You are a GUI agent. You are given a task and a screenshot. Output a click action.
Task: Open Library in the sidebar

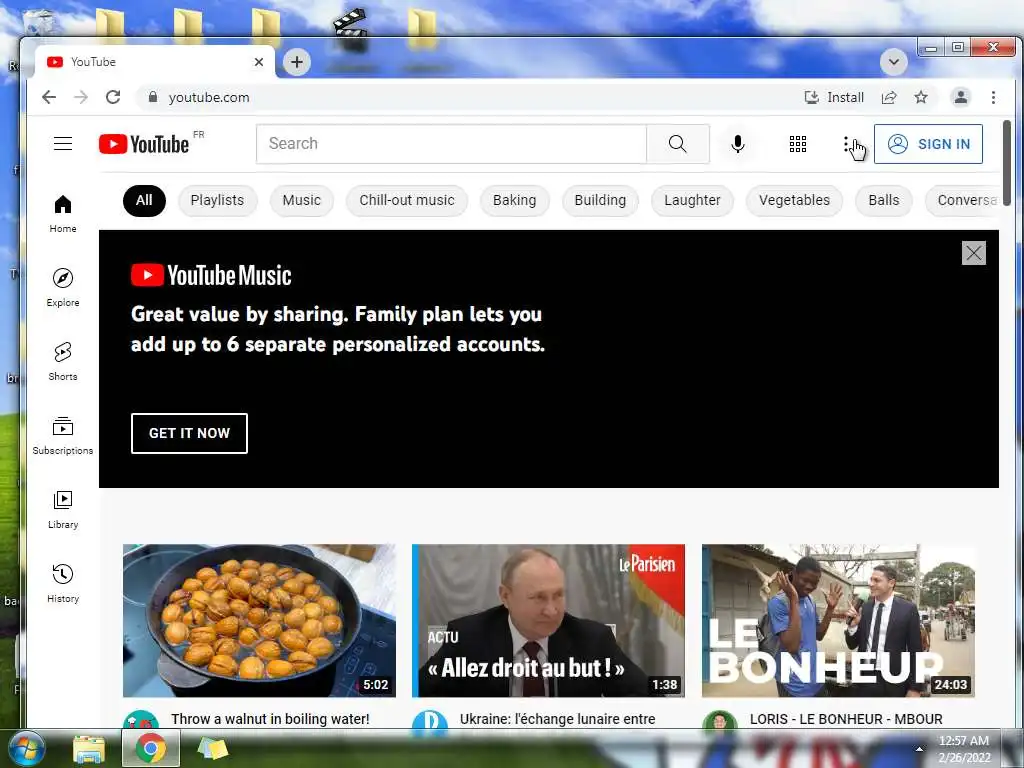(63, 510)
